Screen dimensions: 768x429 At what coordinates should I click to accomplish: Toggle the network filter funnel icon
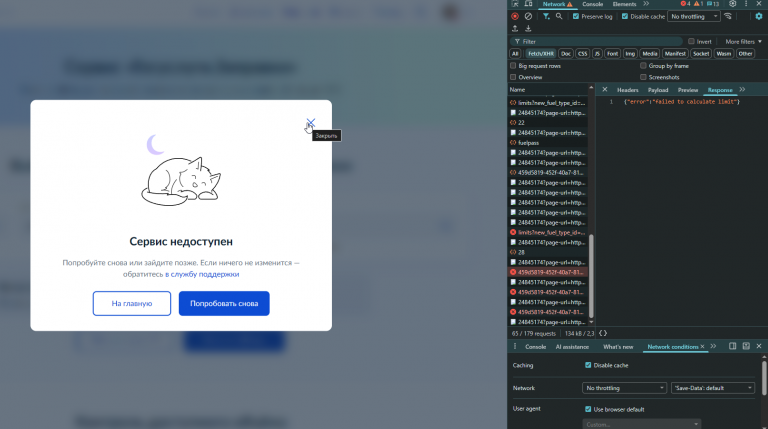546,16
